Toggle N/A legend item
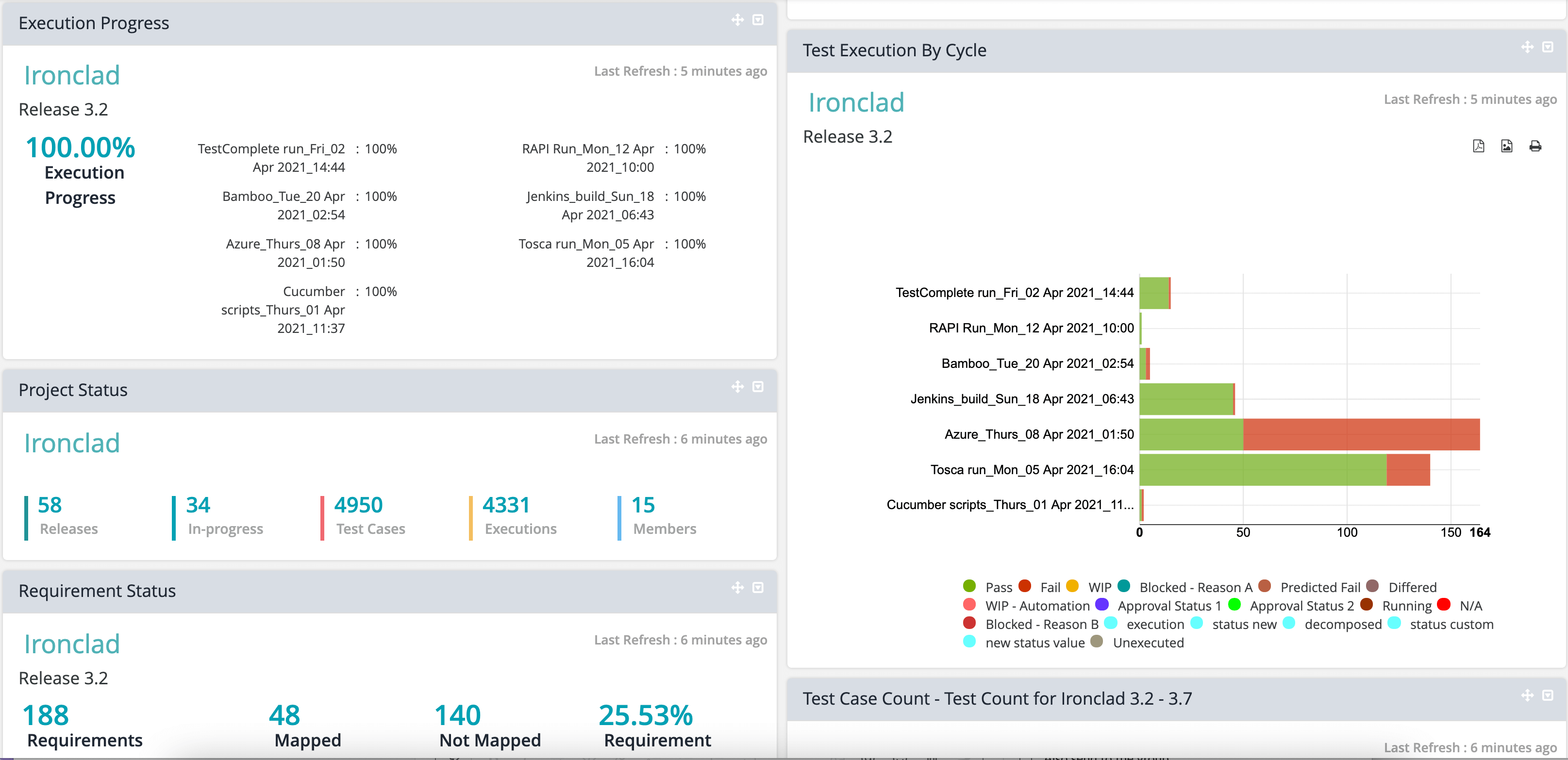 1460,606
